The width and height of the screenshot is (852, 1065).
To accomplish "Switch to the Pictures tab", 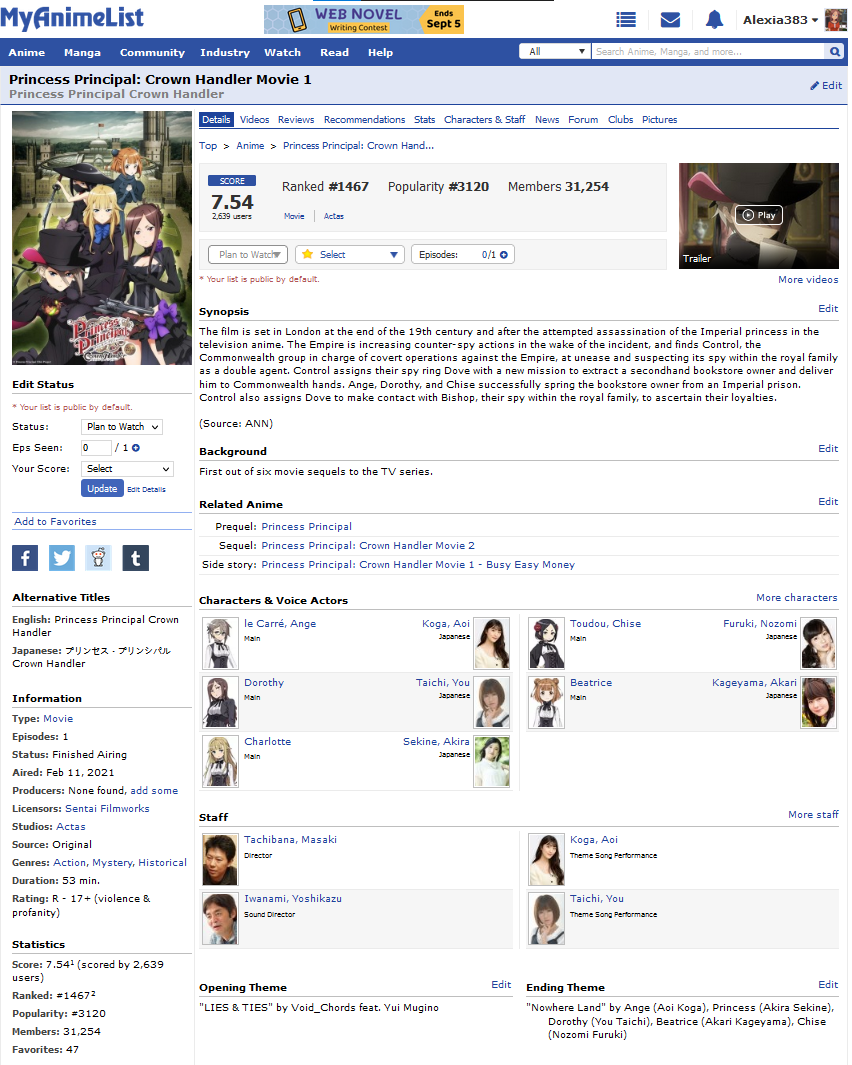I will (x=660, y=120).
